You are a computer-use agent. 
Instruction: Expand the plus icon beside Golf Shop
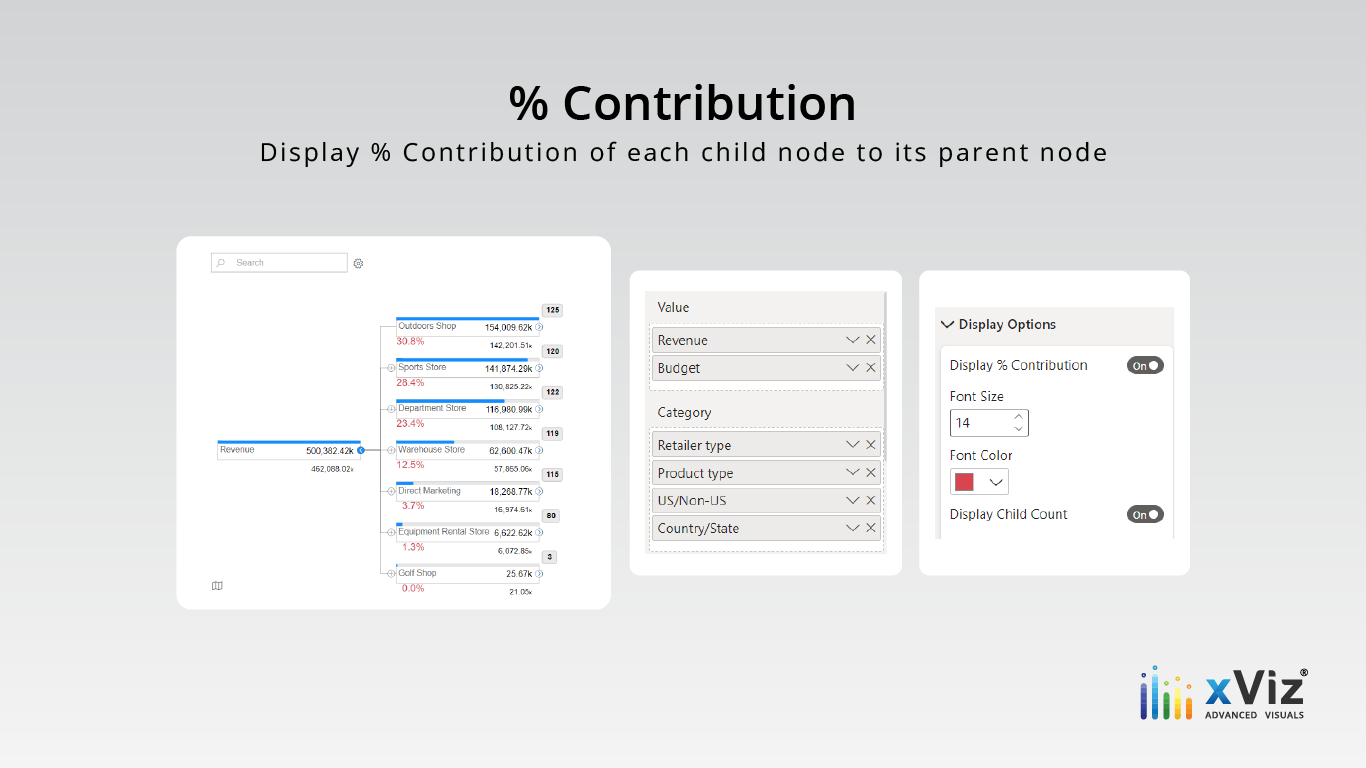pos(391,574)
